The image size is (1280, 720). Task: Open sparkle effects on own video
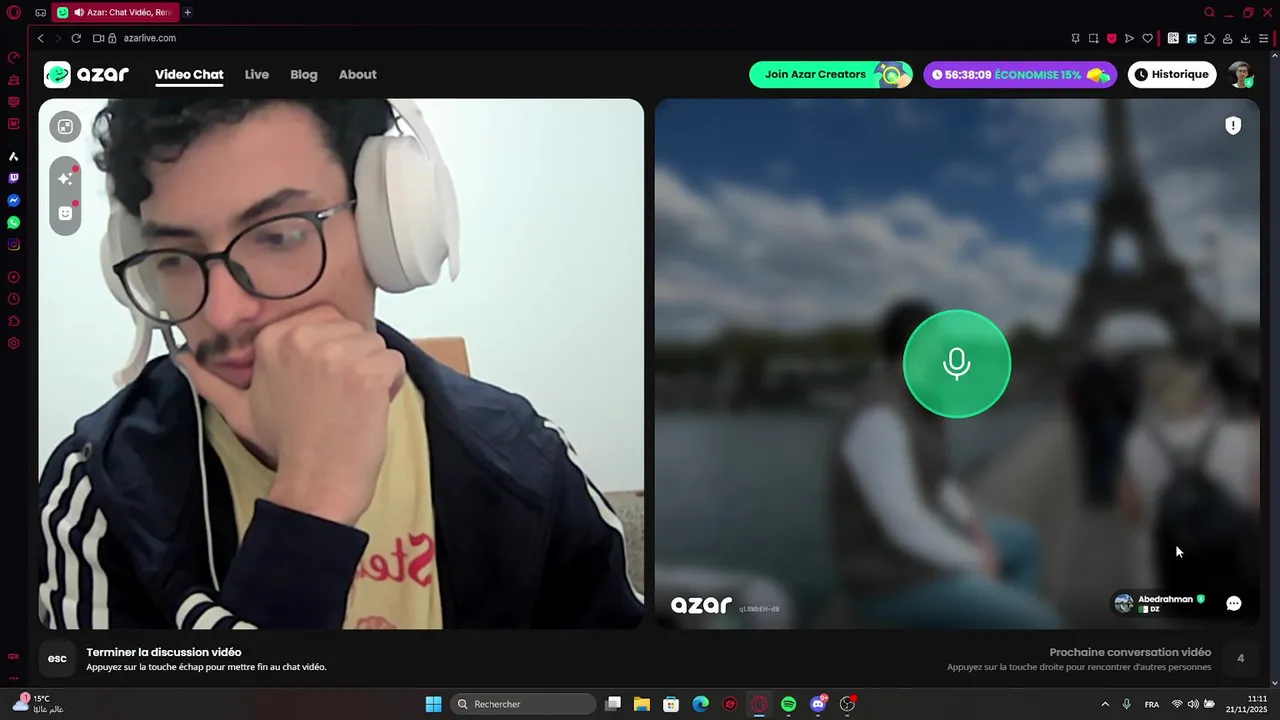click(x=65, y=178)
